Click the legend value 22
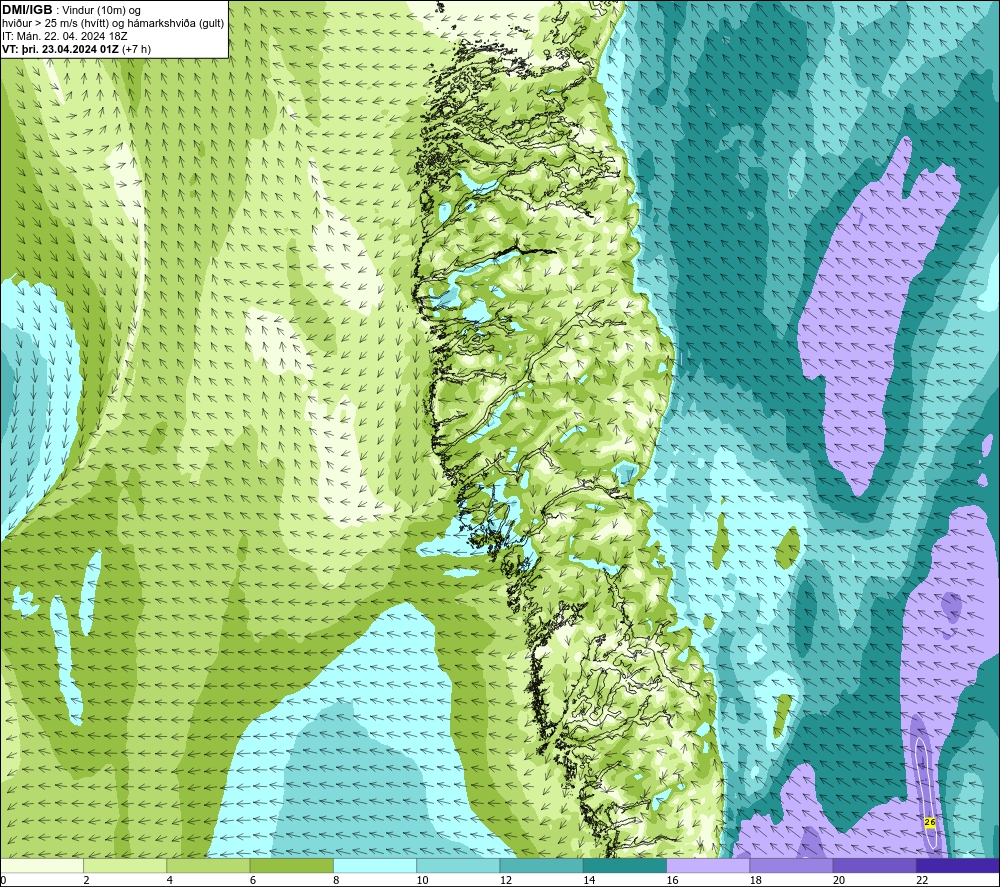Image resolution: width=1000 pixels, height=887 pixels. pos(922,880)
